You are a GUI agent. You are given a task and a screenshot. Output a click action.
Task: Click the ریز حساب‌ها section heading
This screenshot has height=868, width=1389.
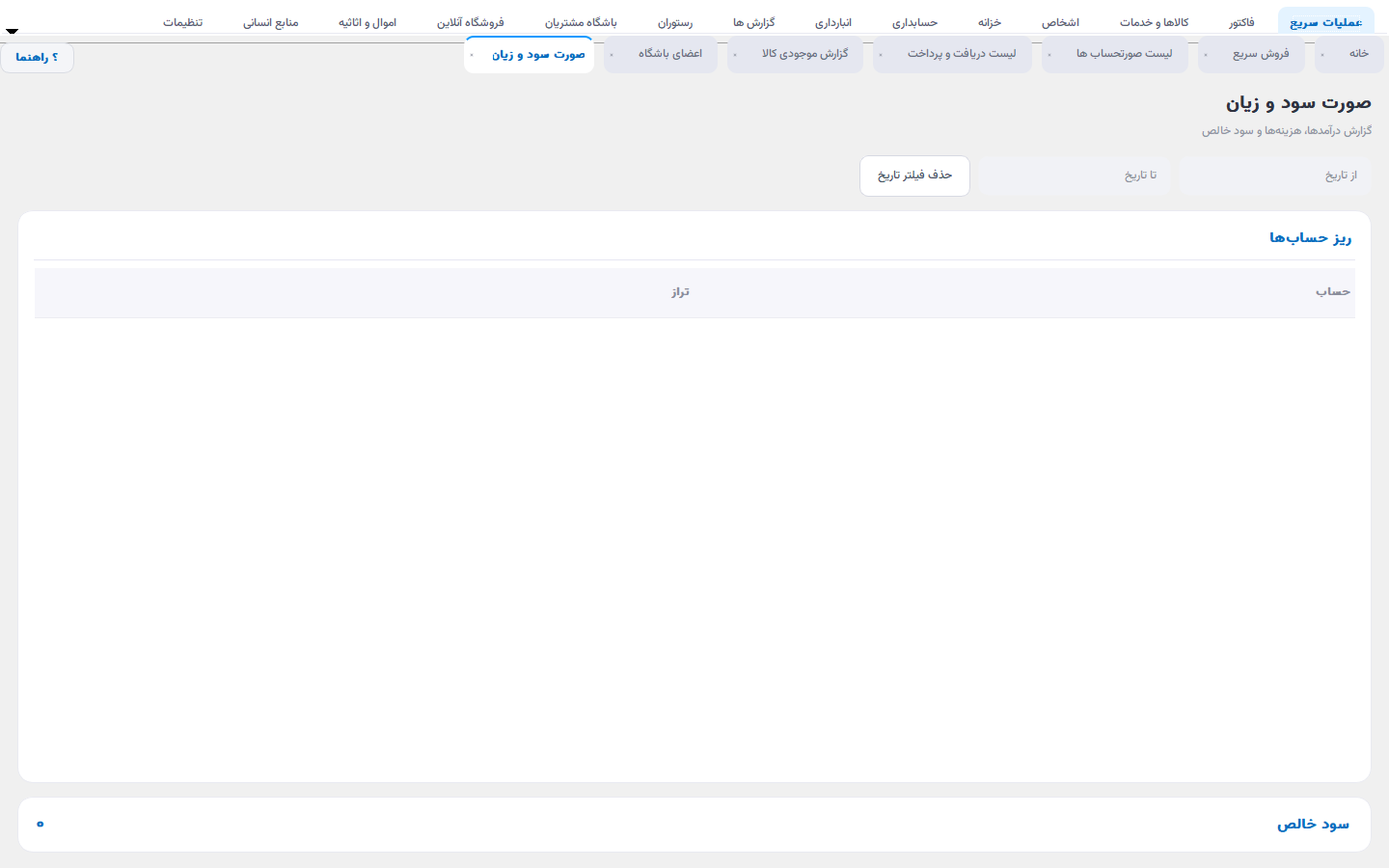(1310, 238)
